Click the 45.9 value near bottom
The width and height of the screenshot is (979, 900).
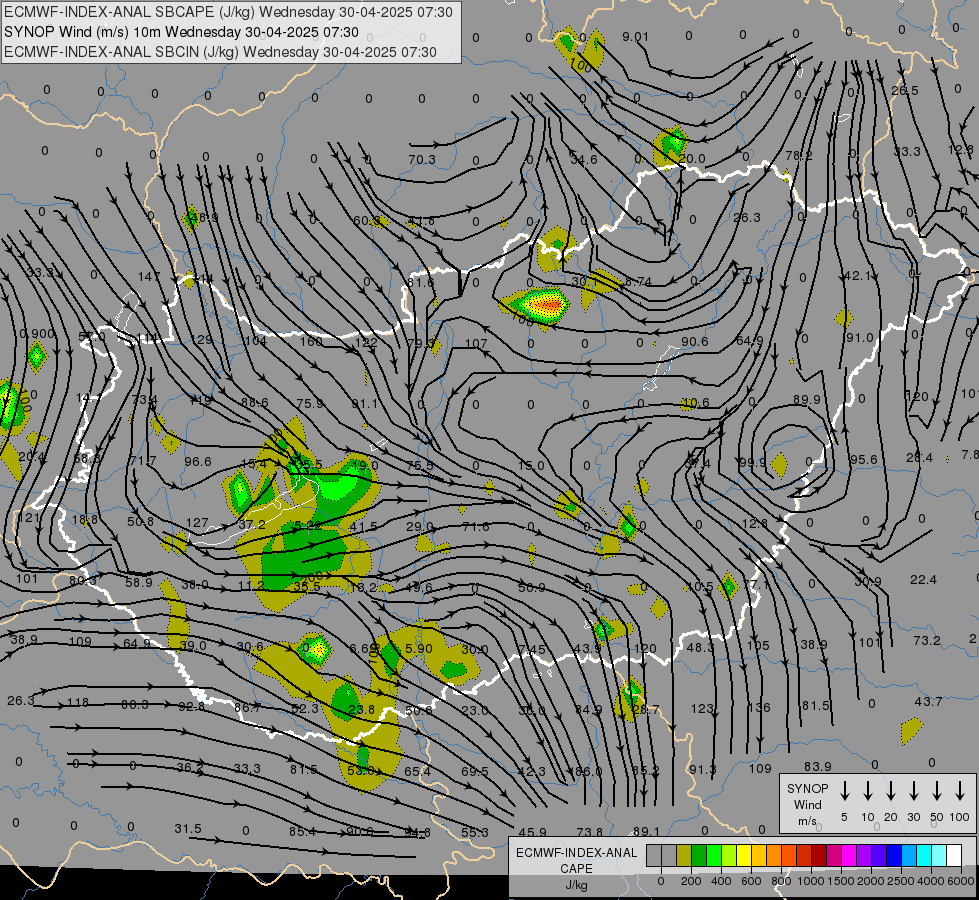[533, 833]
